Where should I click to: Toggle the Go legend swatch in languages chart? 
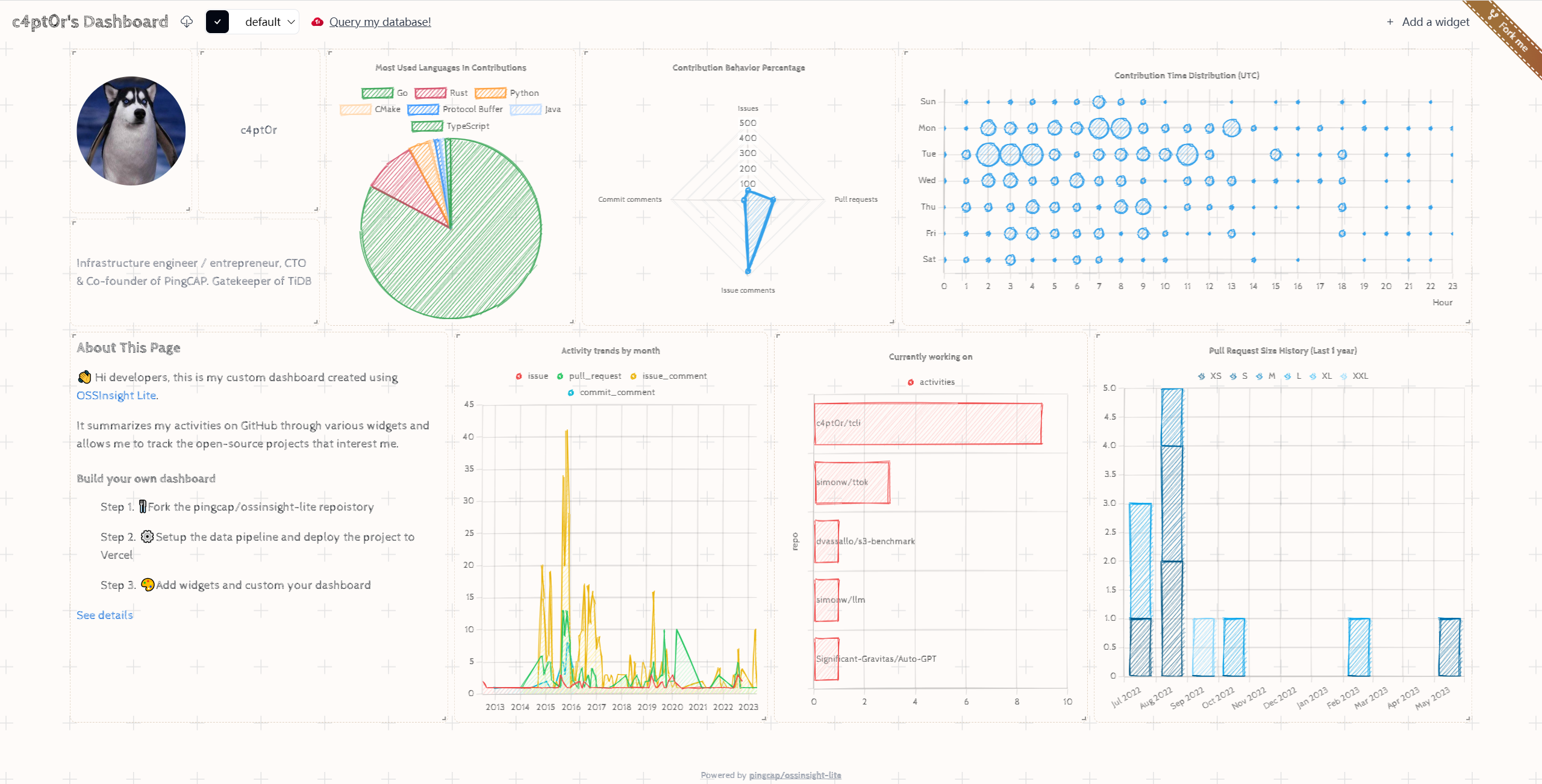point(378,93)
